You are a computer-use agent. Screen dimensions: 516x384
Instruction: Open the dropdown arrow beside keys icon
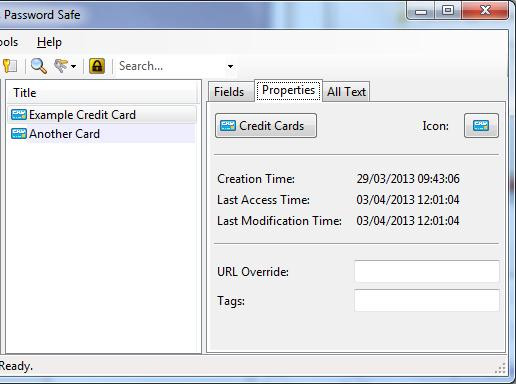click(x=73, y=66)
